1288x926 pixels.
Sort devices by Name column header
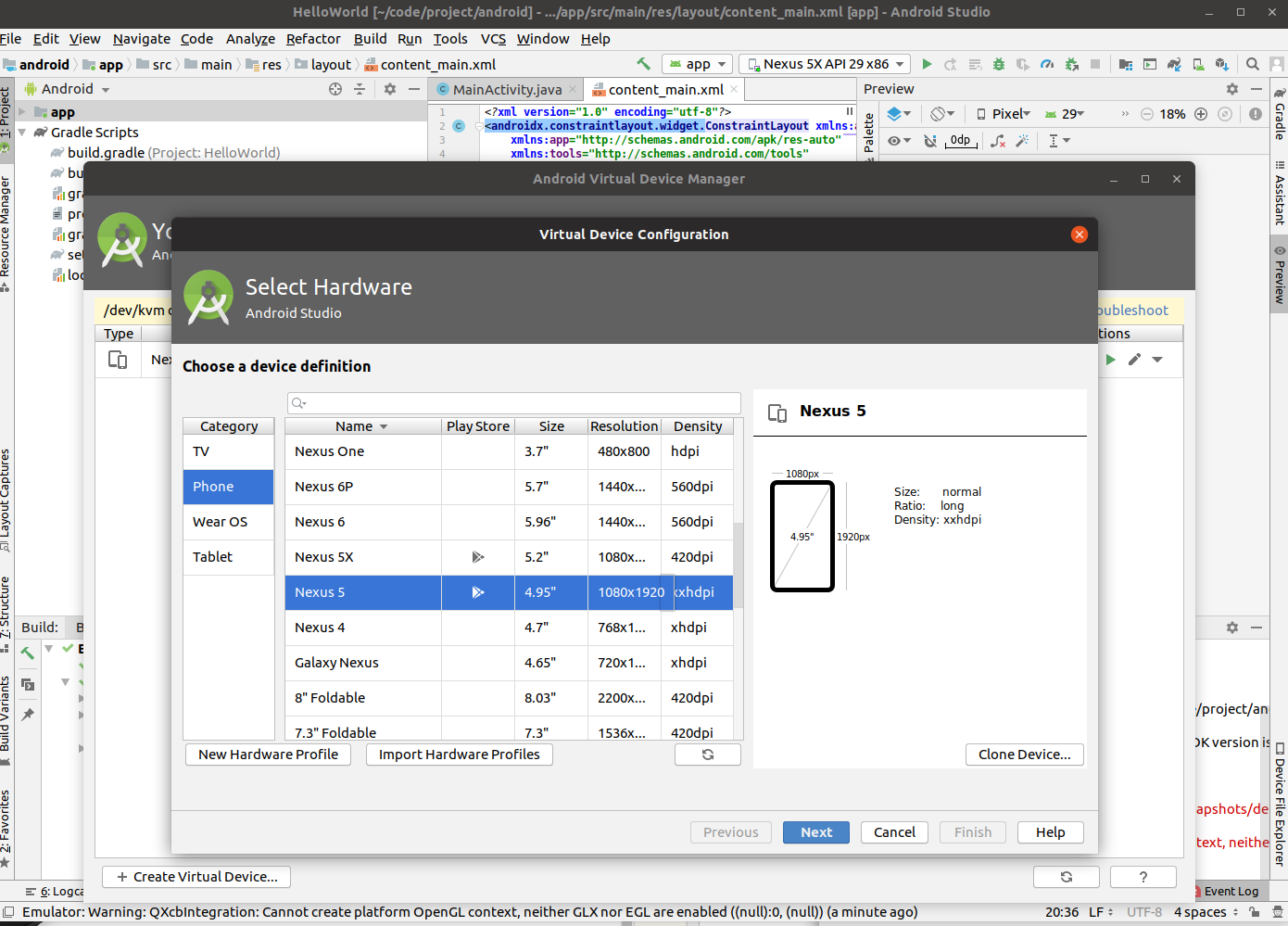pyautogui.click(x=362, y=426)
